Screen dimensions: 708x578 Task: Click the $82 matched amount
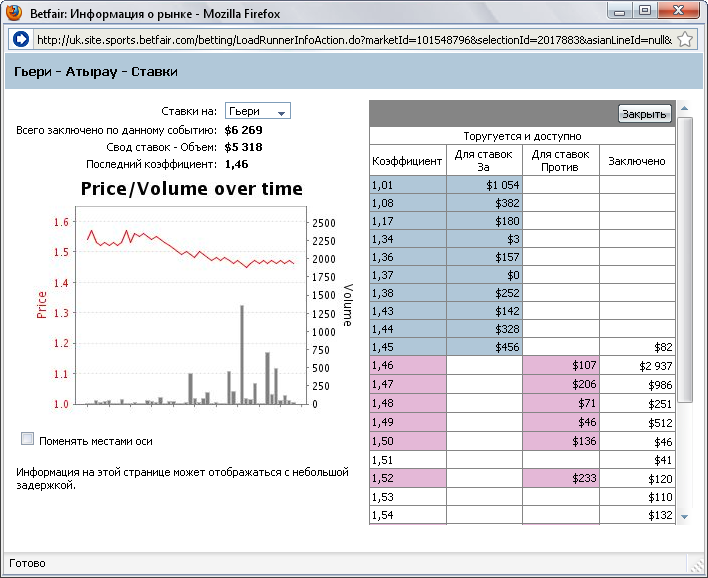(x=663, y=347)
